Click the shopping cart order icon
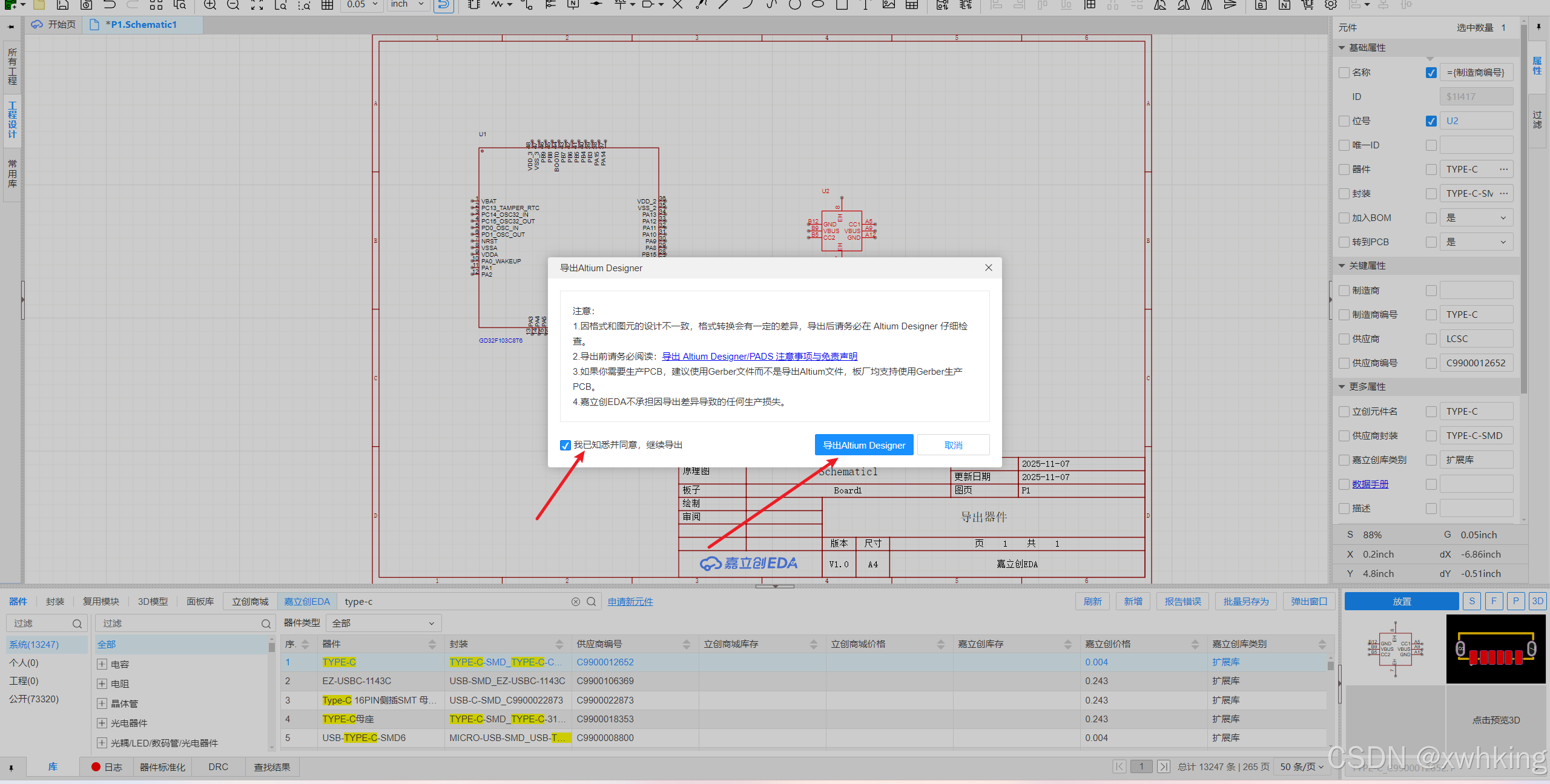Screen dimensions: 1550x784 pyautogui.click(x=1308, y=5)
